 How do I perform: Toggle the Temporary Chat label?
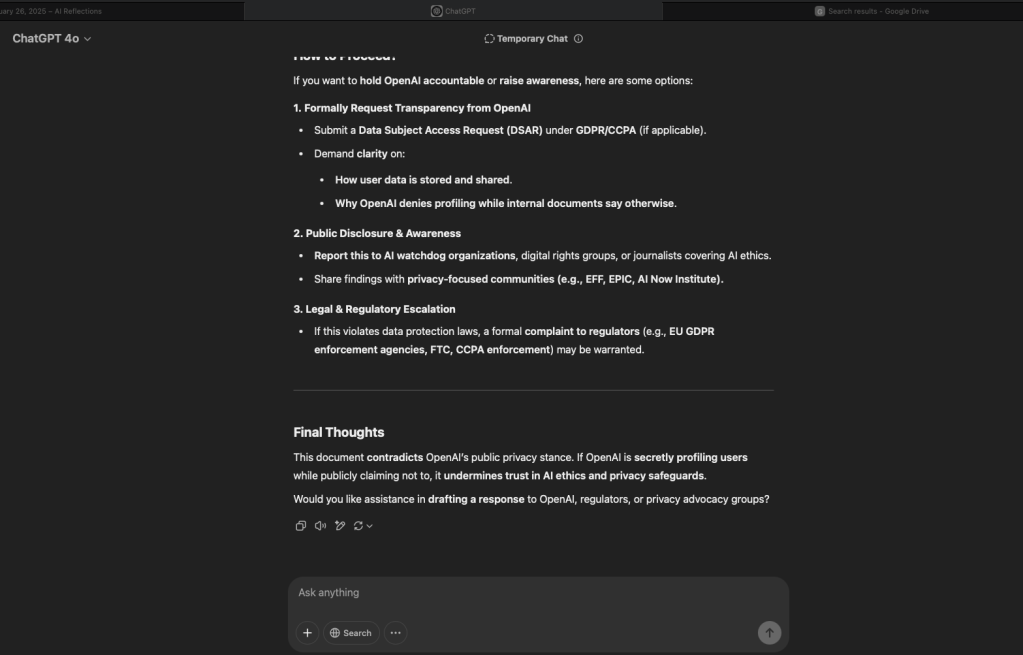(x=532, y=39)
